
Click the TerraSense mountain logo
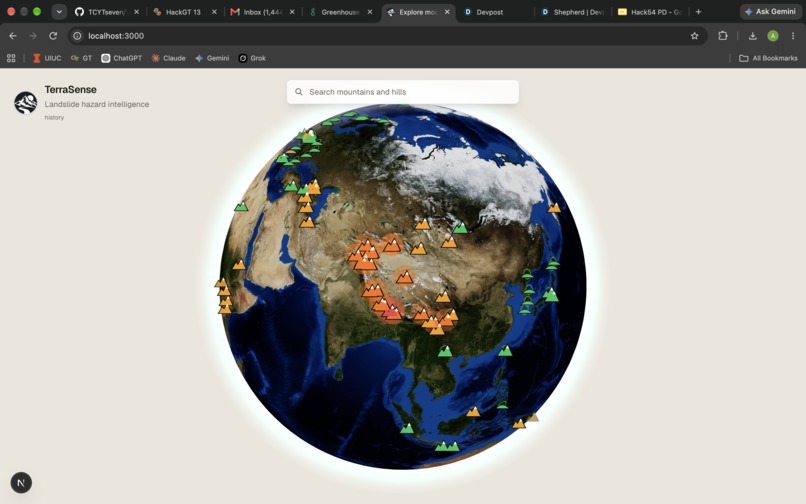click(25, 102)
